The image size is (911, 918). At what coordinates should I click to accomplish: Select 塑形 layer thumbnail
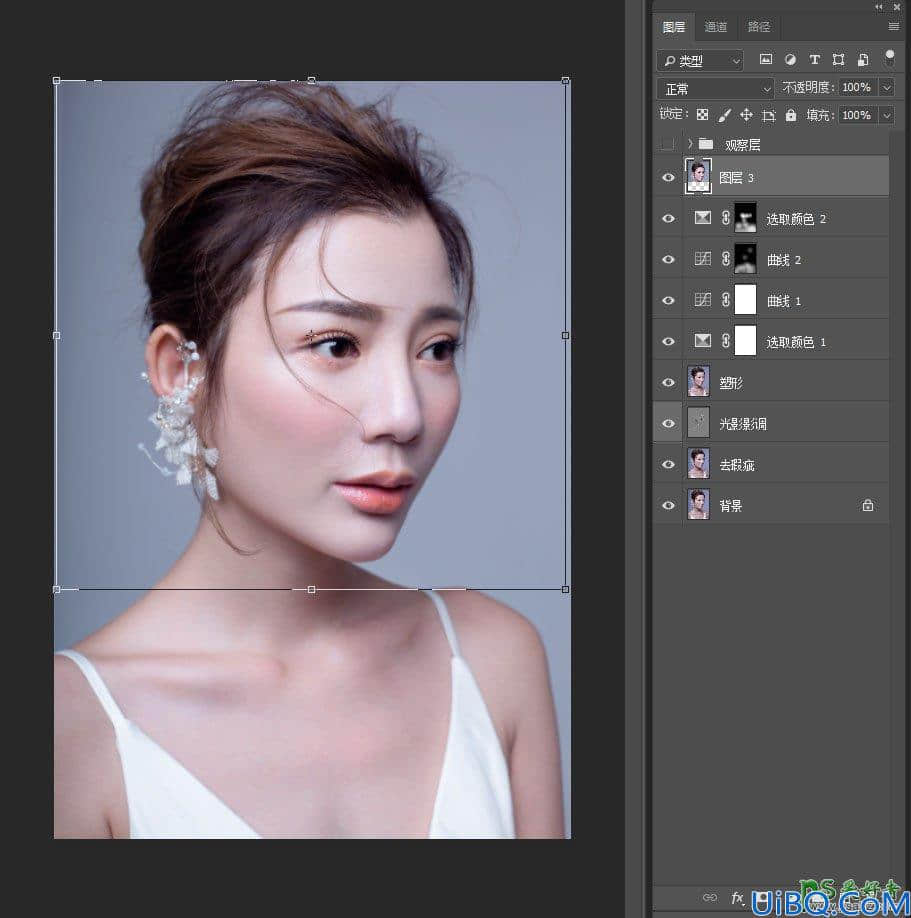tap(698, 382)
